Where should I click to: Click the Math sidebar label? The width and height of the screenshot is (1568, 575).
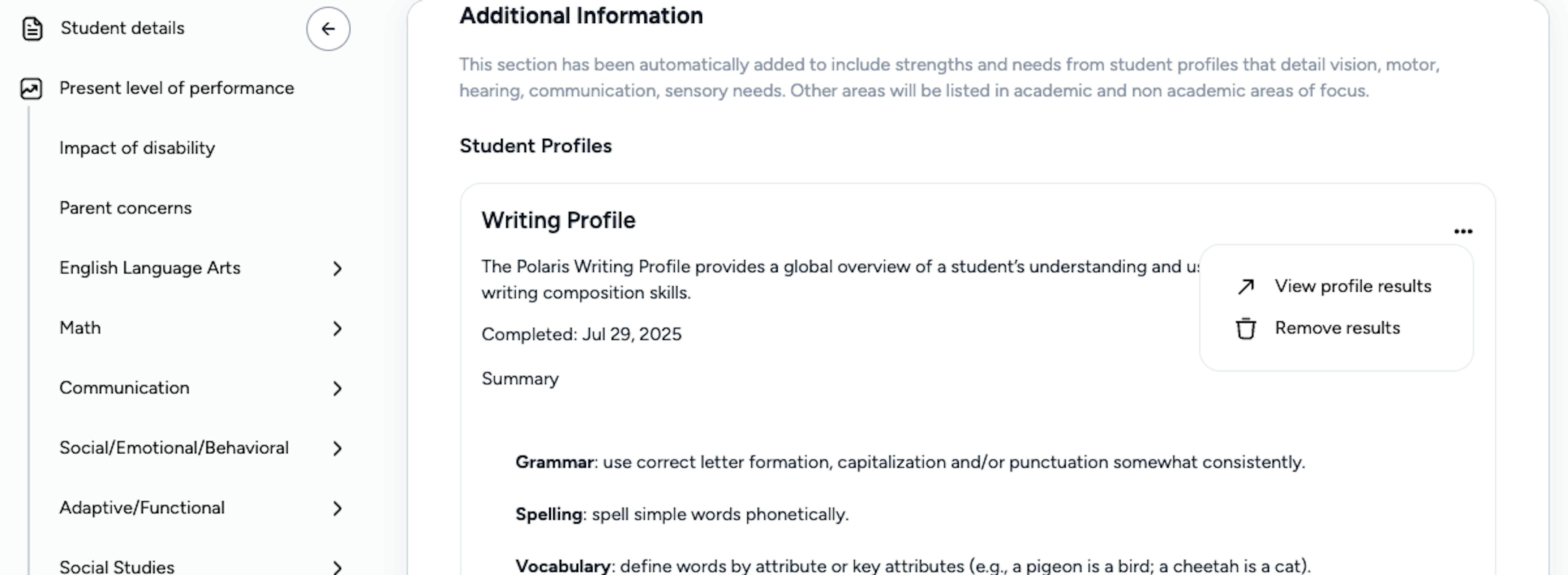click(x=80, y=328)
